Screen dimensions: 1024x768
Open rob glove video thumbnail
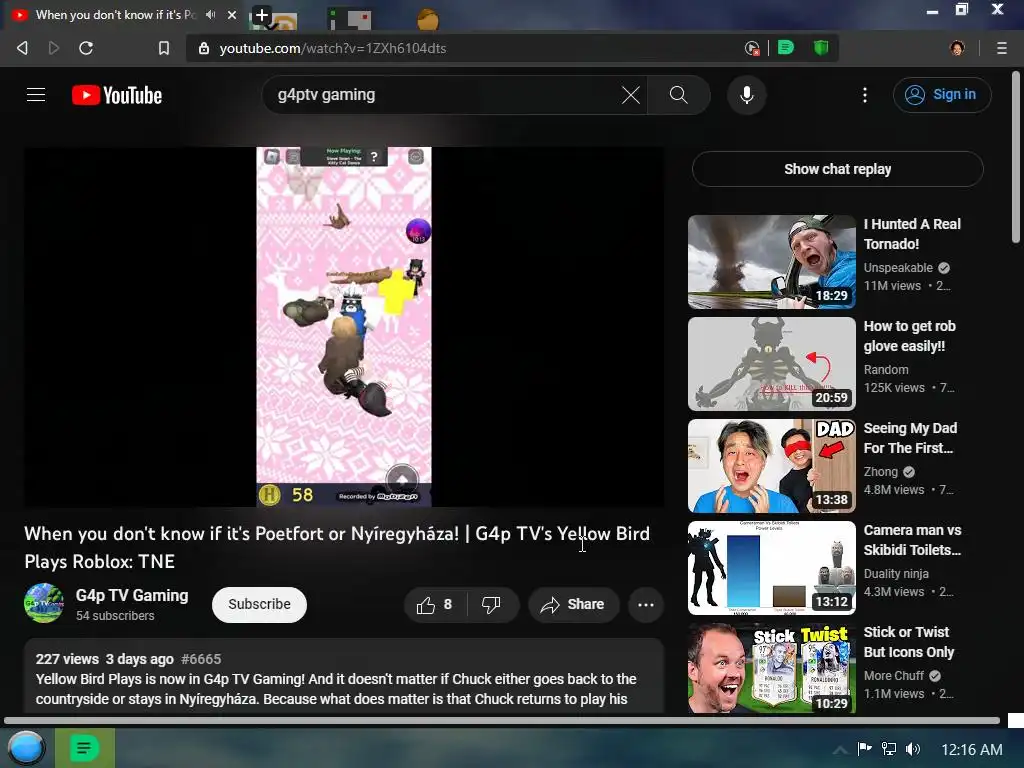tap(771, 364)
